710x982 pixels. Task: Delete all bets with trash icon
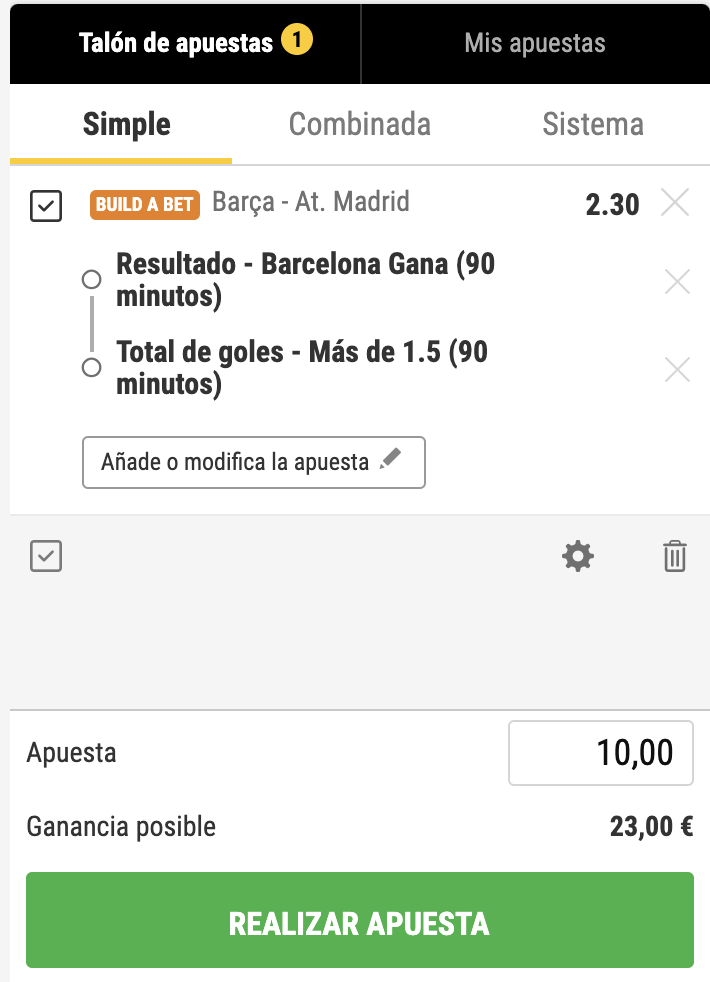coord(675,556)
